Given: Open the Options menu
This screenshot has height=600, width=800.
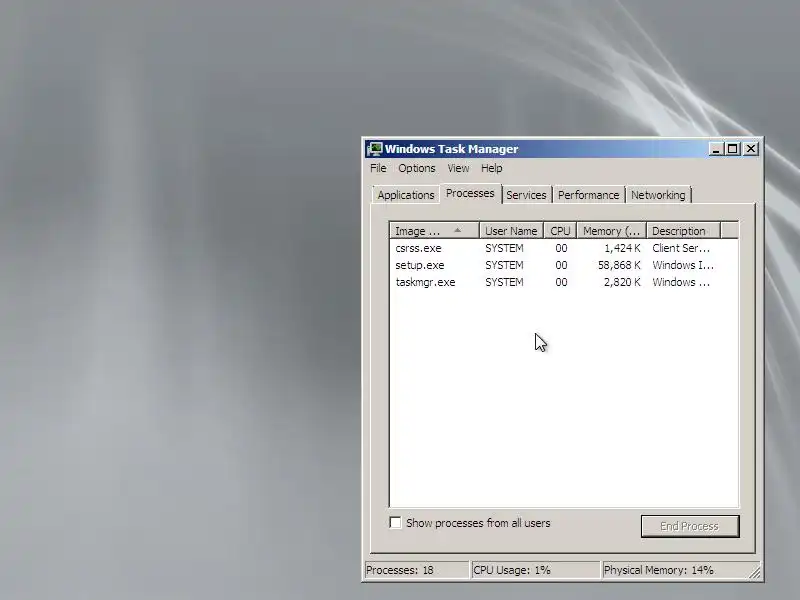Looking at the screenshot, I should point(417,168).
